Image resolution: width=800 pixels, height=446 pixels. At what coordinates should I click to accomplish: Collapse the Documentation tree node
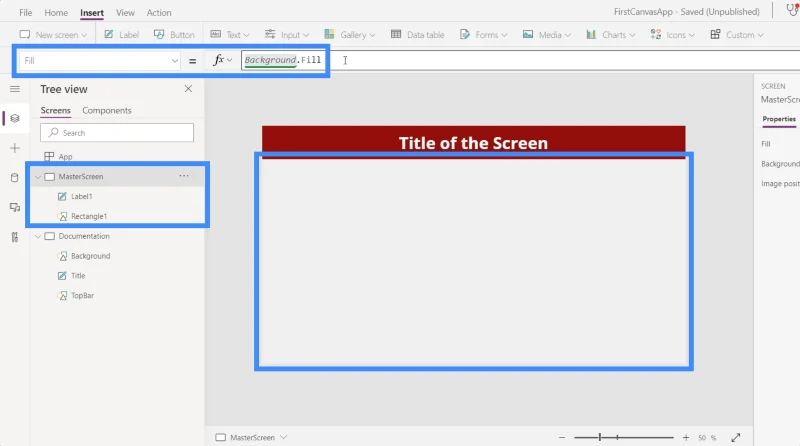click(38, 236)
